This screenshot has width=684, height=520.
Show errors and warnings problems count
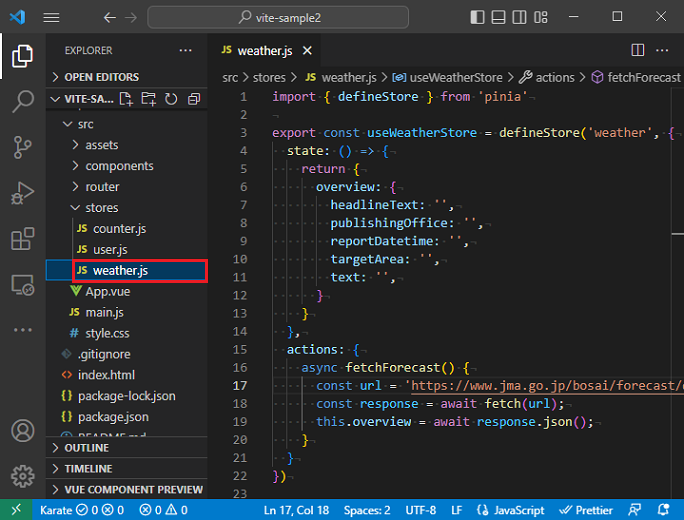coord(164,510)
